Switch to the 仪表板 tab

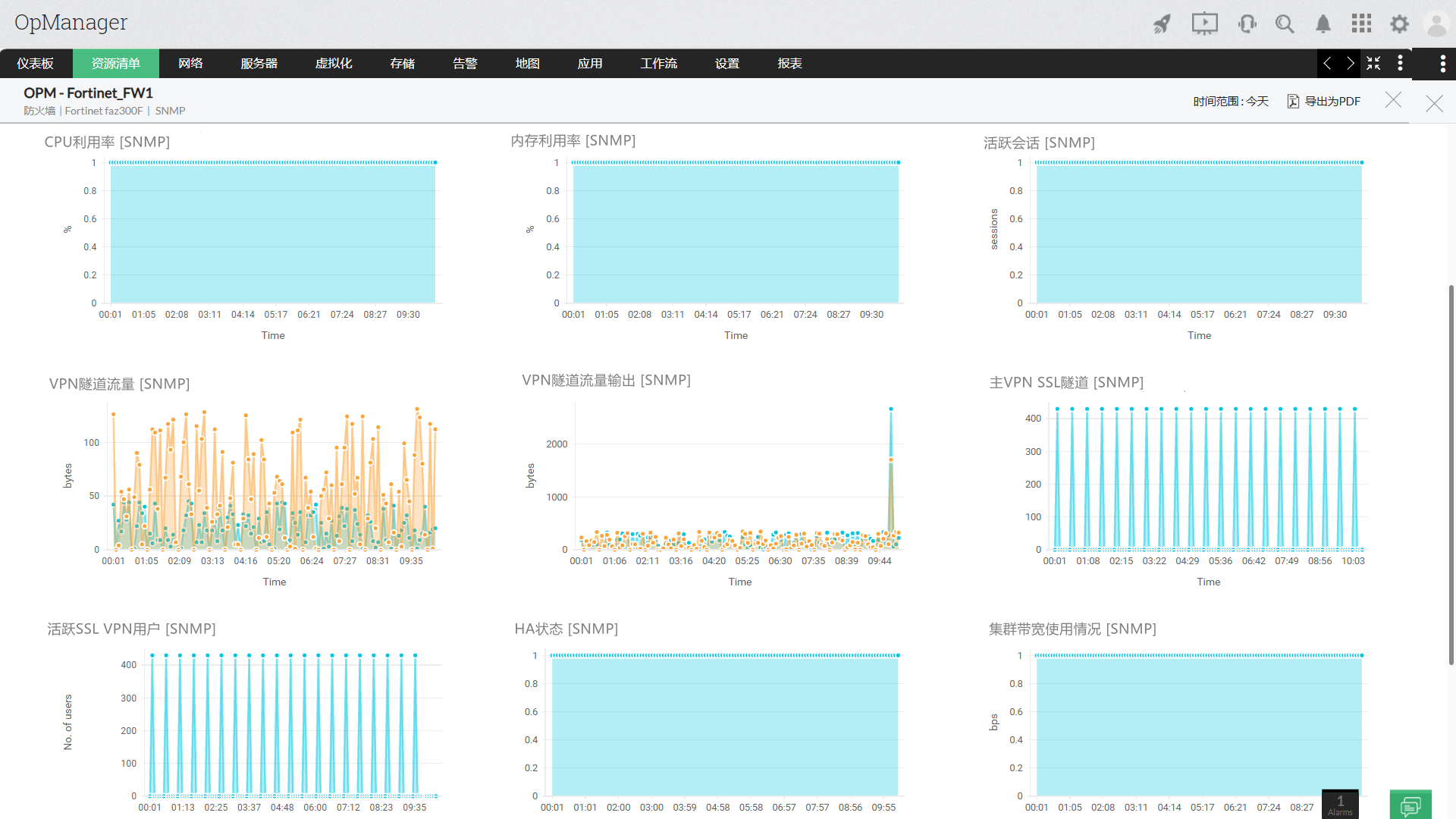36,64
